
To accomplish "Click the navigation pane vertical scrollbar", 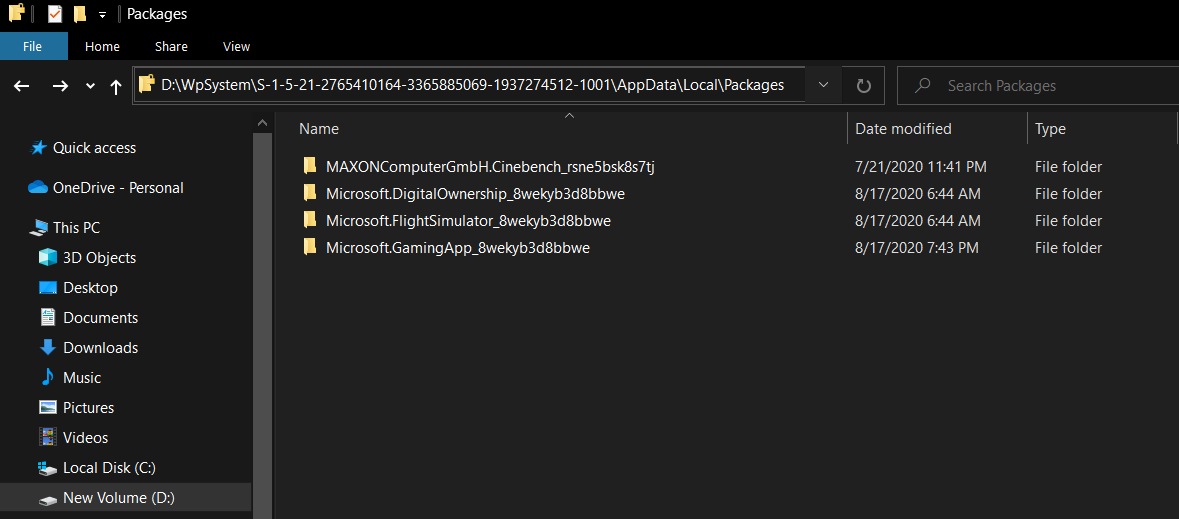I will [262, 326].
